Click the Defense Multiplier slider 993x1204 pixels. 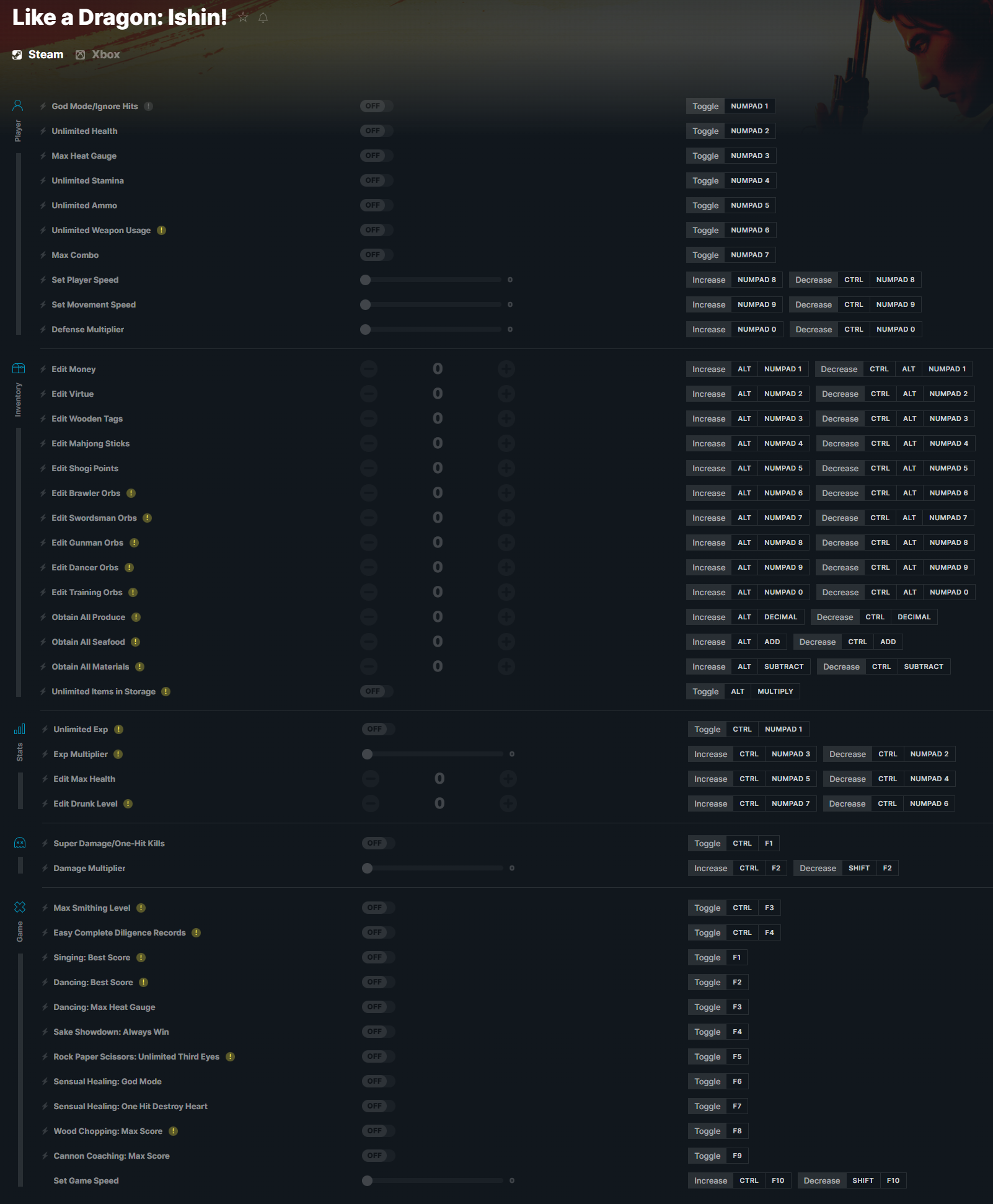[431, 329]
